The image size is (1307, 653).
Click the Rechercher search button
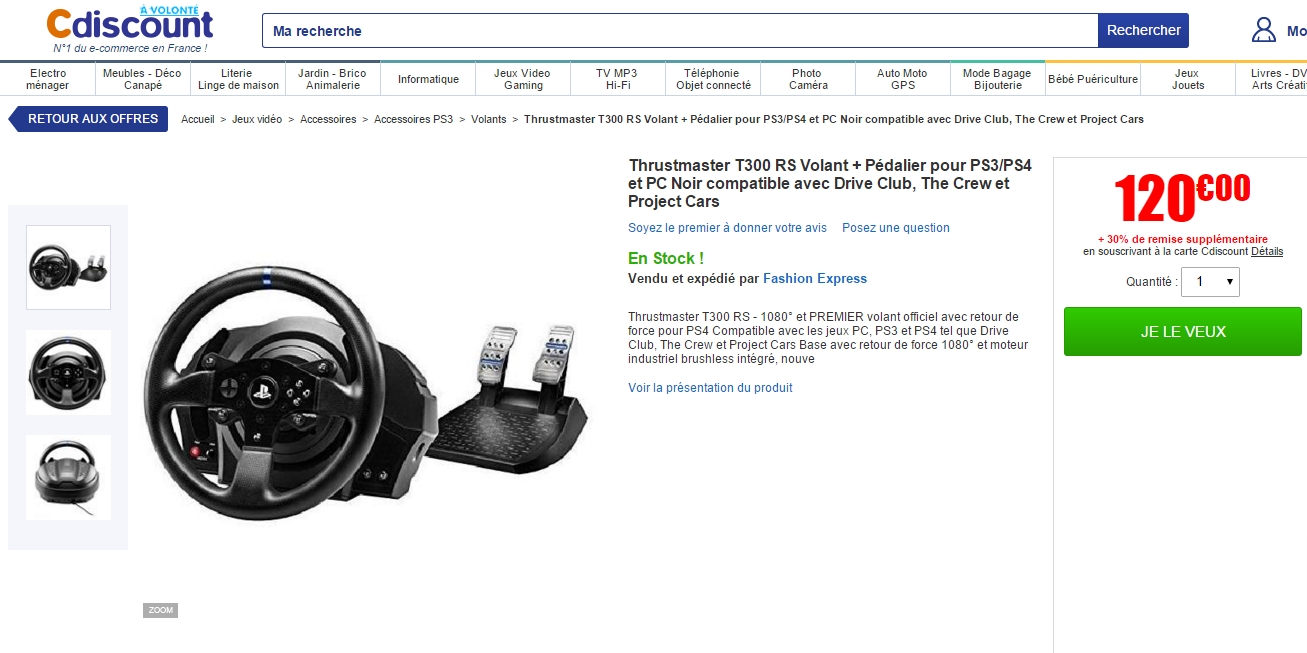pos(1144,31)
